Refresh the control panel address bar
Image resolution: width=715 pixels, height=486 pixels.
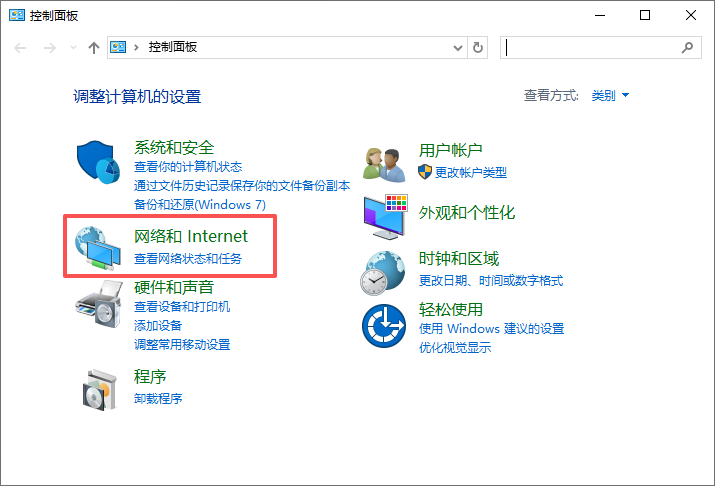[477, 47]
